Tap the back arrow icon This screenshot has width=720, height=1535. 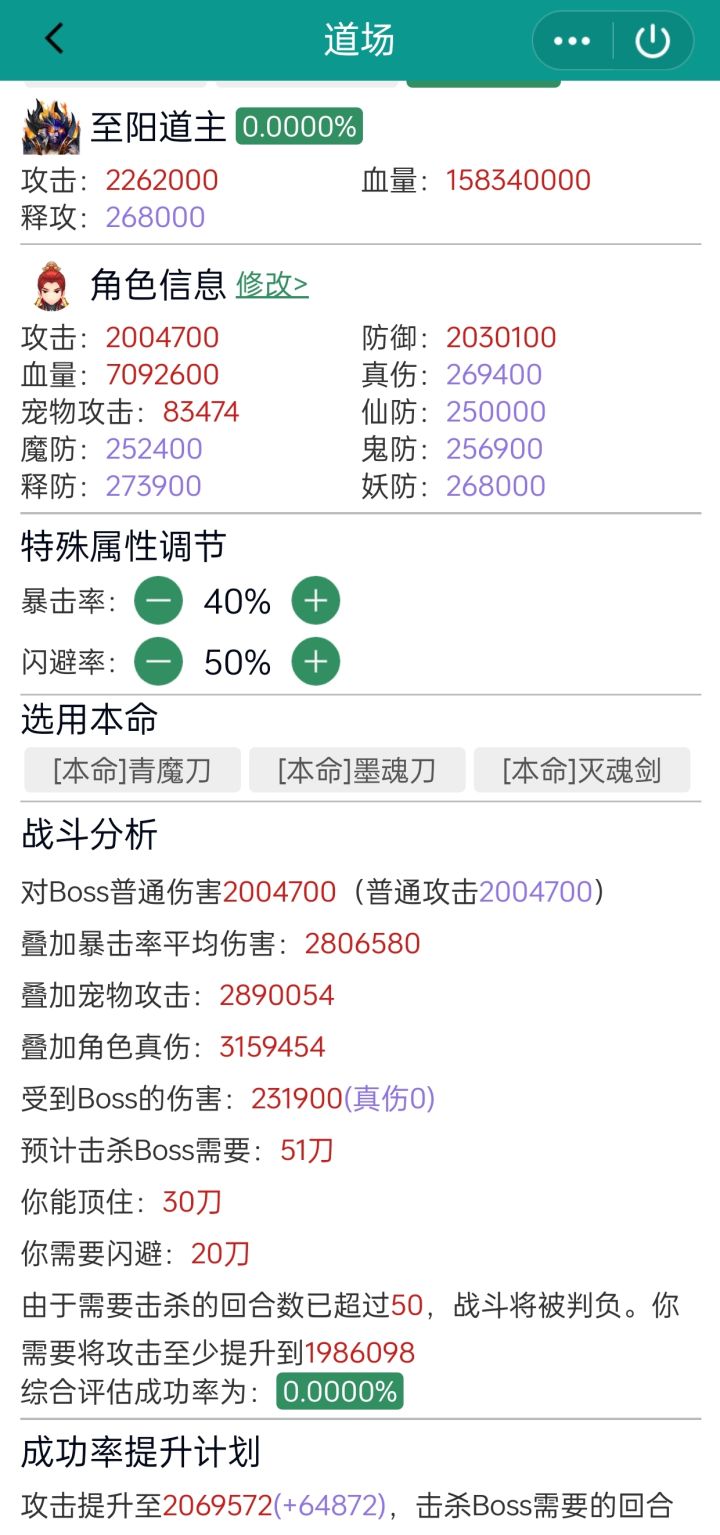pos(54,40)
